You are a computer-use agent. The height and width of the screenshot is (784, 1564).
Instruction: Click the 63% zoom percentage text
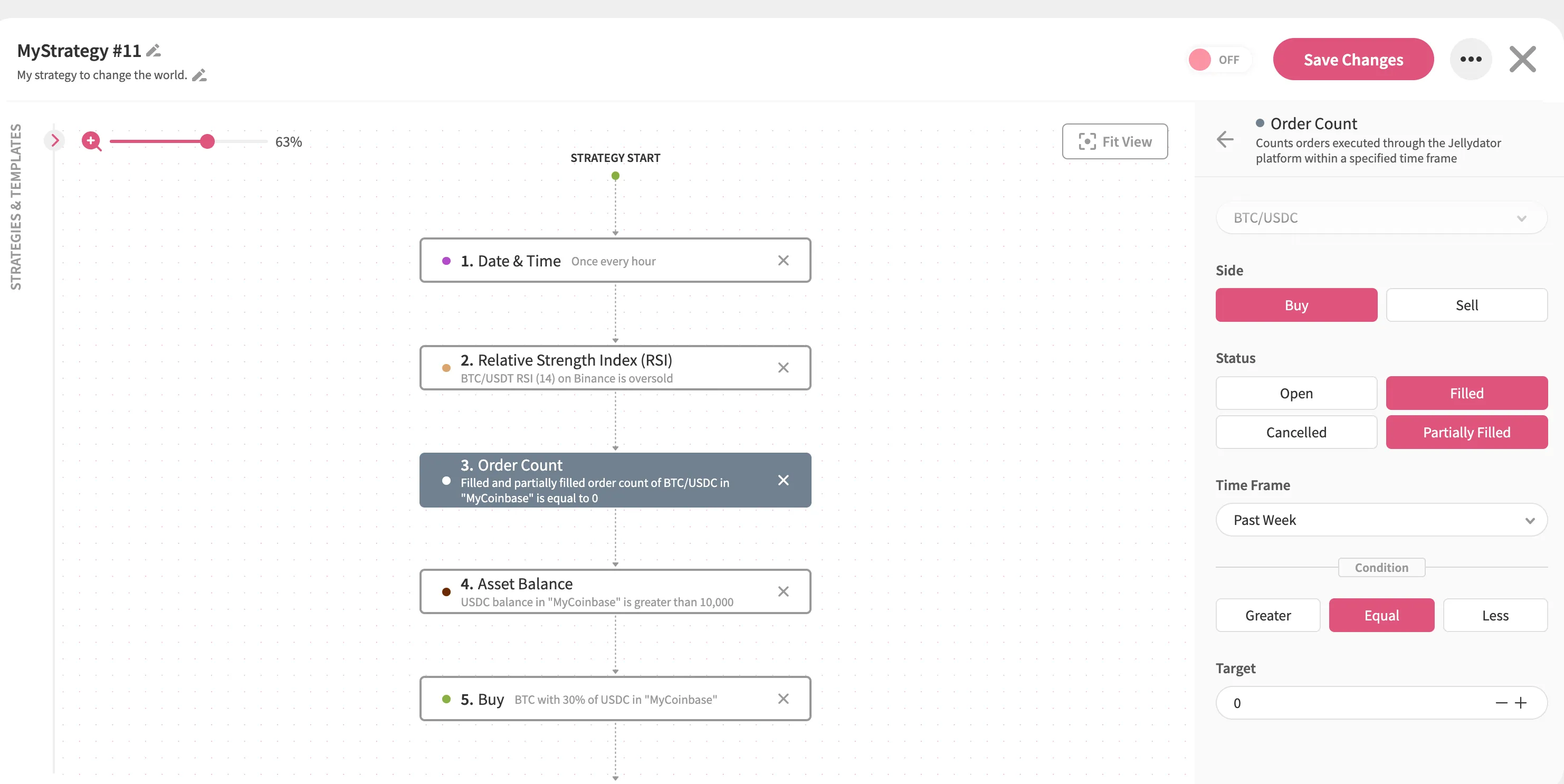(x=289, y=141)
